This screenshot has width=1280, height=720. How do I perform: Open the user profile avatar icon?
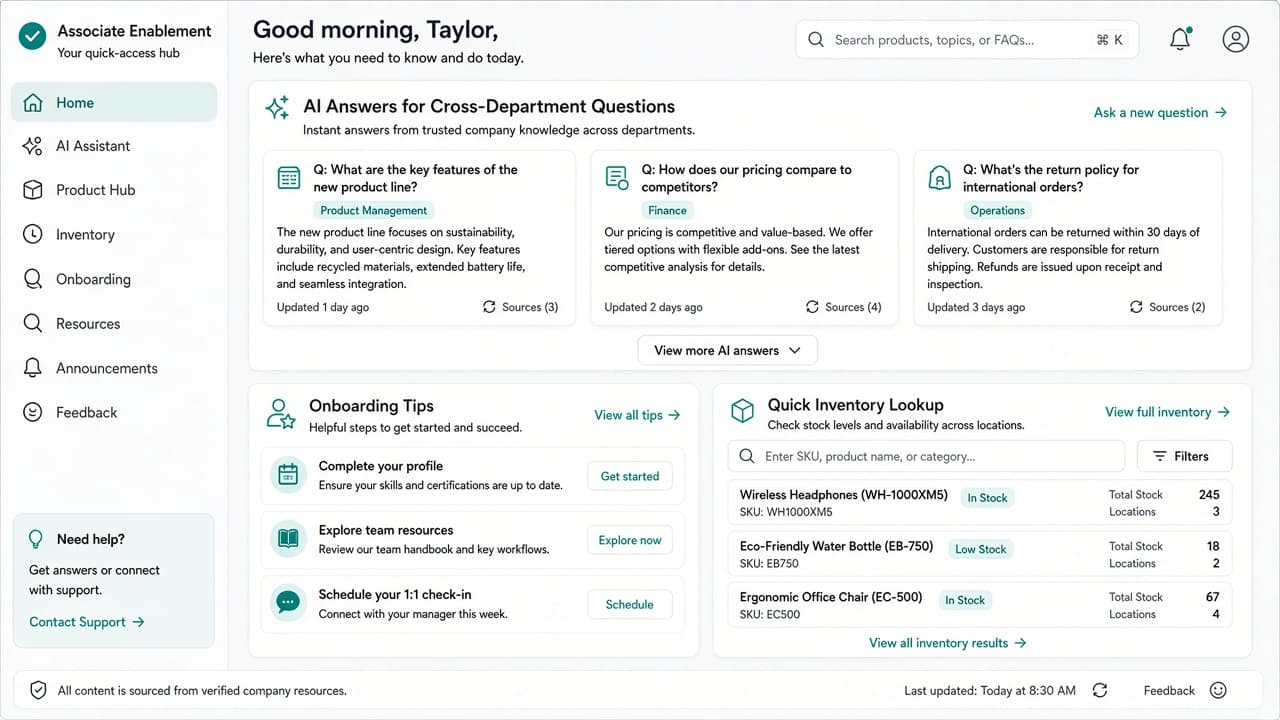1236,39
